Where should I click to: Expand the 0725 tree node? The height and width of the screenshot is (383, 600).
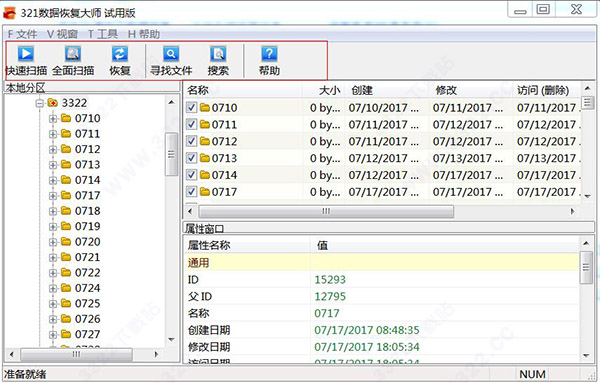53,304
